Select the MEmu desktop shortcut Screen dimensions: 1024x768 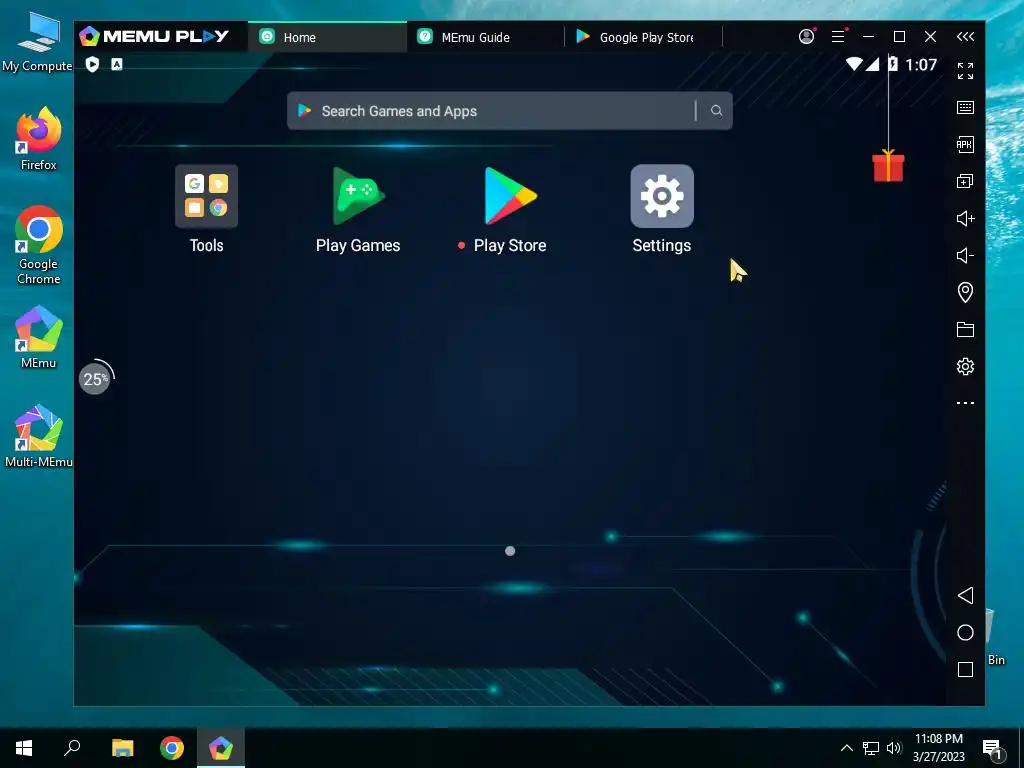point(39,338)
